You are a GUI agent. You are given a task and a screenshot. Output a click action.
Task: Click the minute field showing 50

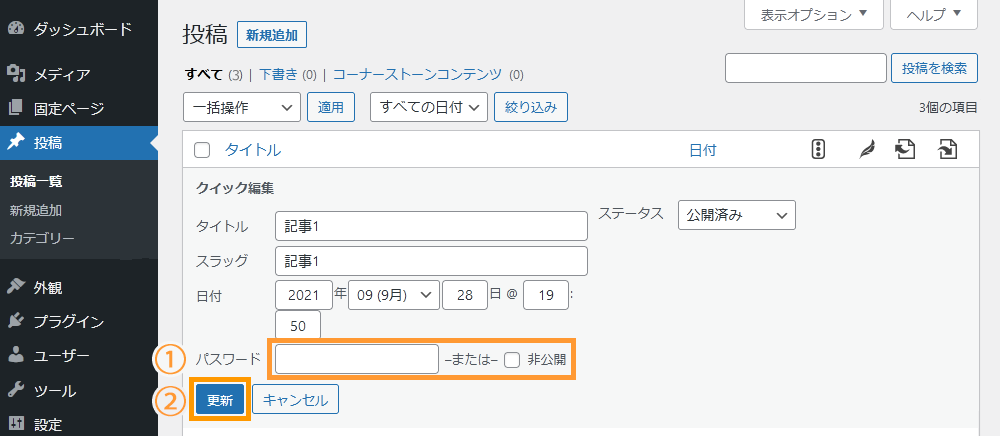pyautogui.click(x=298, y=326)
